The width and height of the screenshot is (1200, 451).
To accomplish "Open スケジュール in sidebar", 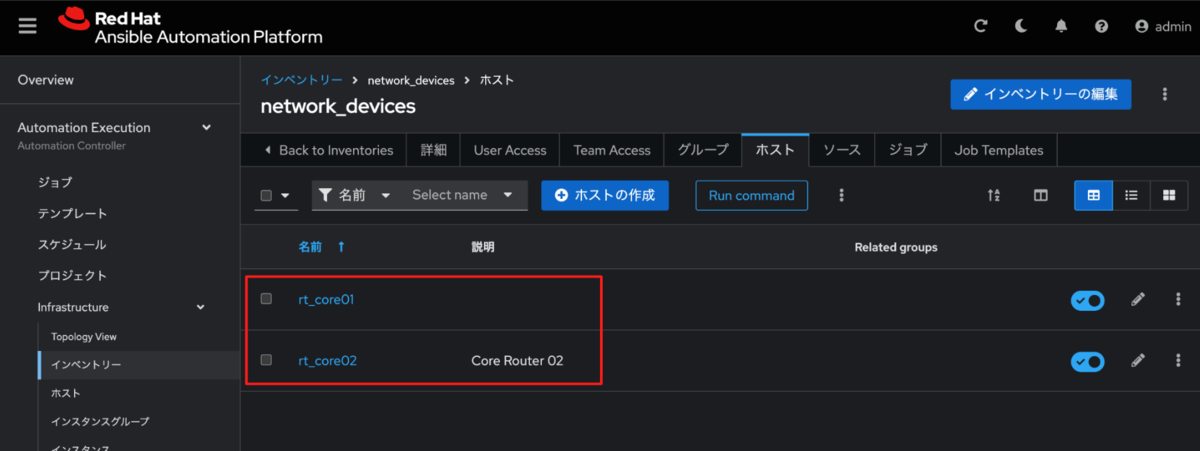I will tap(72, 244).
